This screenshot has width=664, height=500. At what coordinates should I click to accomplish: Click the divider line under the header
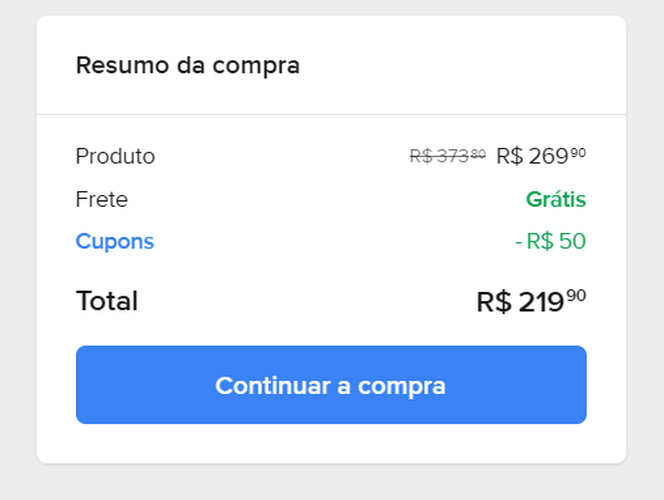click(x=331, y=114)
